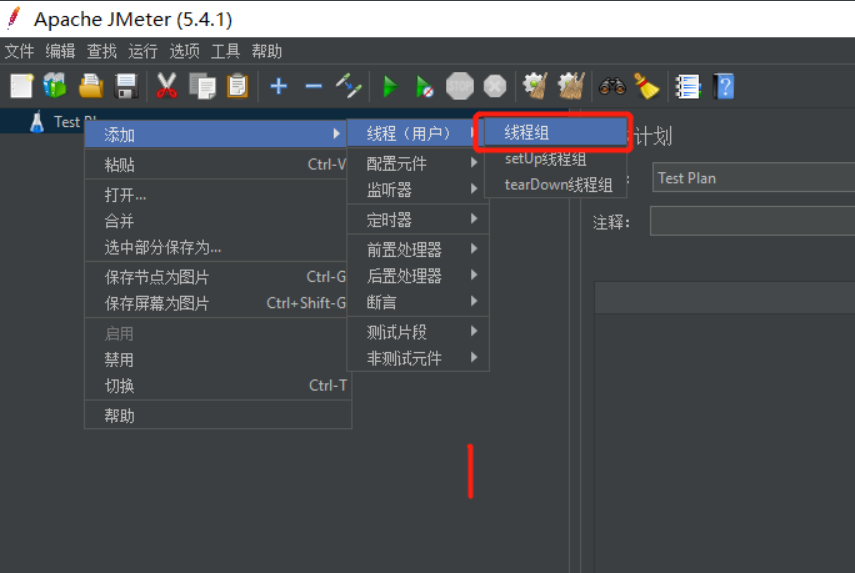
Task: Expand the 断言 submenu
Action: (x=418, y=302)
